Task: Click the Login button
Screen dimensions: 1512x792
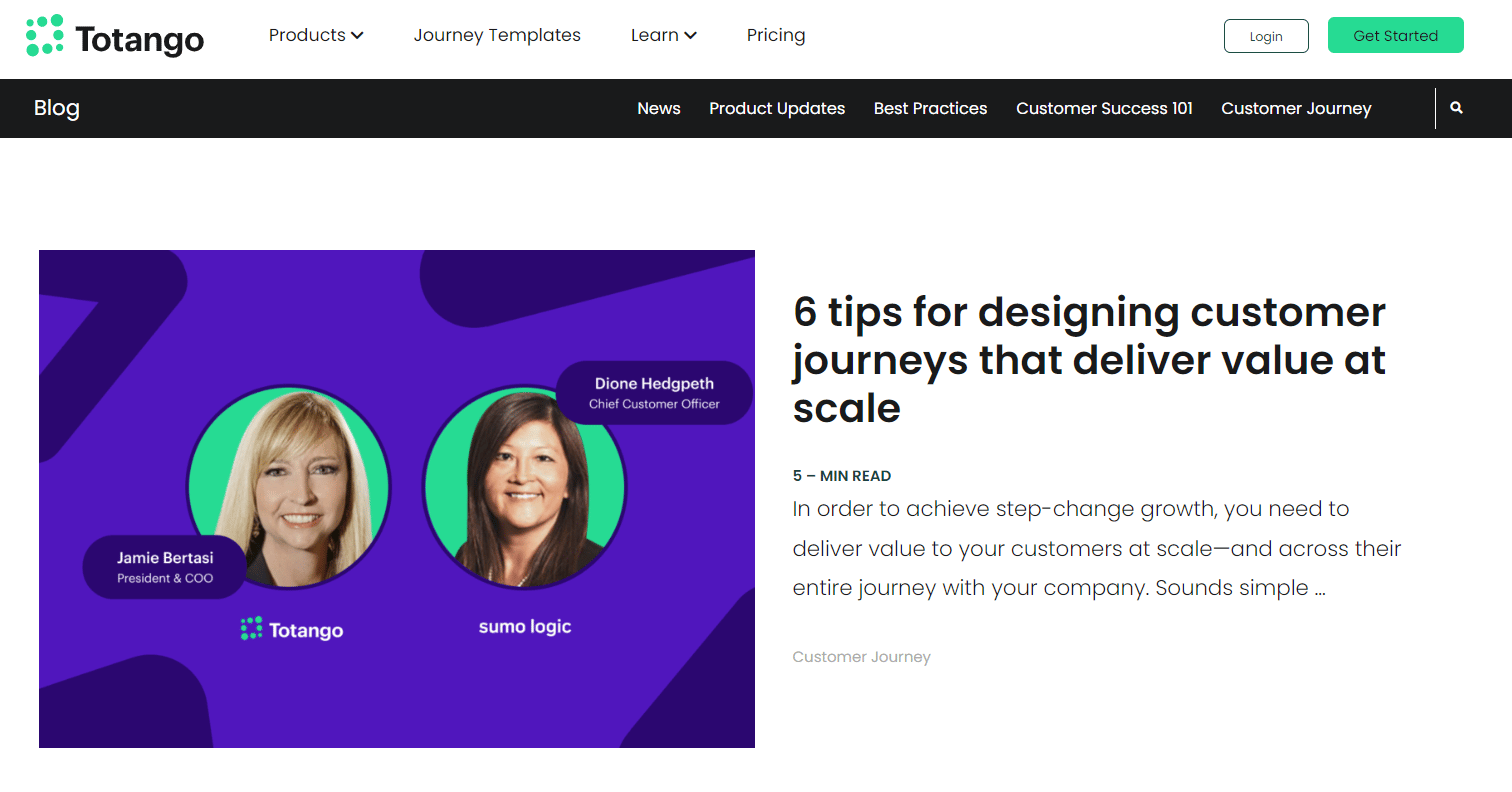Action: [x=1266, y=35]
